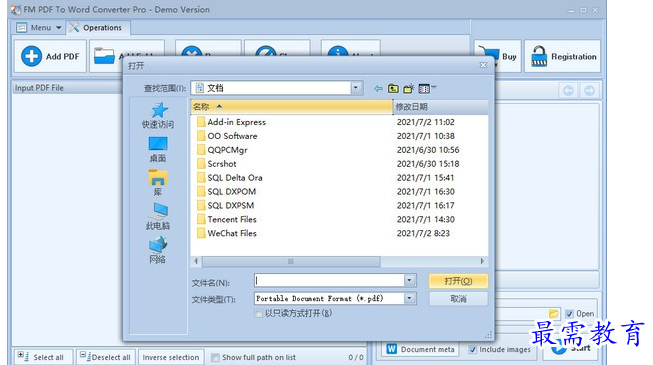Create a new folder icon in dialog
This screenshot has width=653, height=365.
(x=409, y=88)
